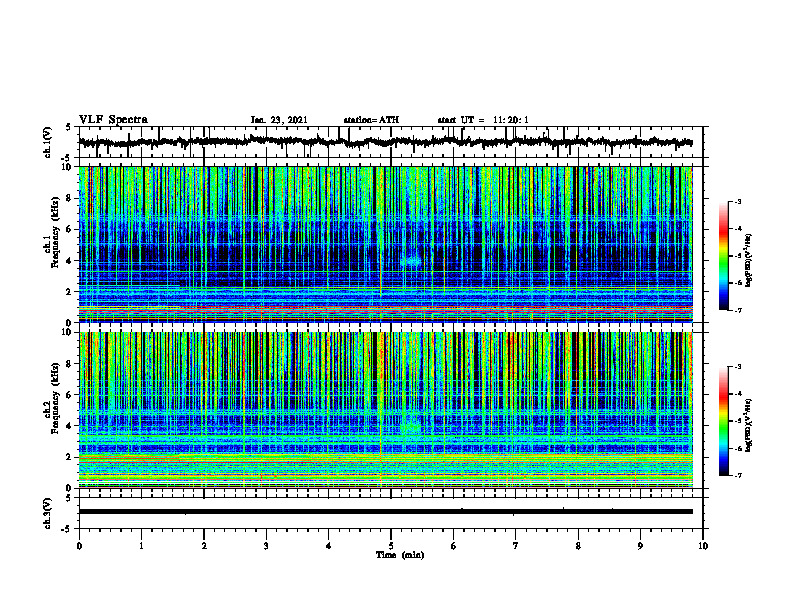Select the "start UT = 11:20: 1" text
Viewport: 792px width, 612px height.
[x=483, y=120]
